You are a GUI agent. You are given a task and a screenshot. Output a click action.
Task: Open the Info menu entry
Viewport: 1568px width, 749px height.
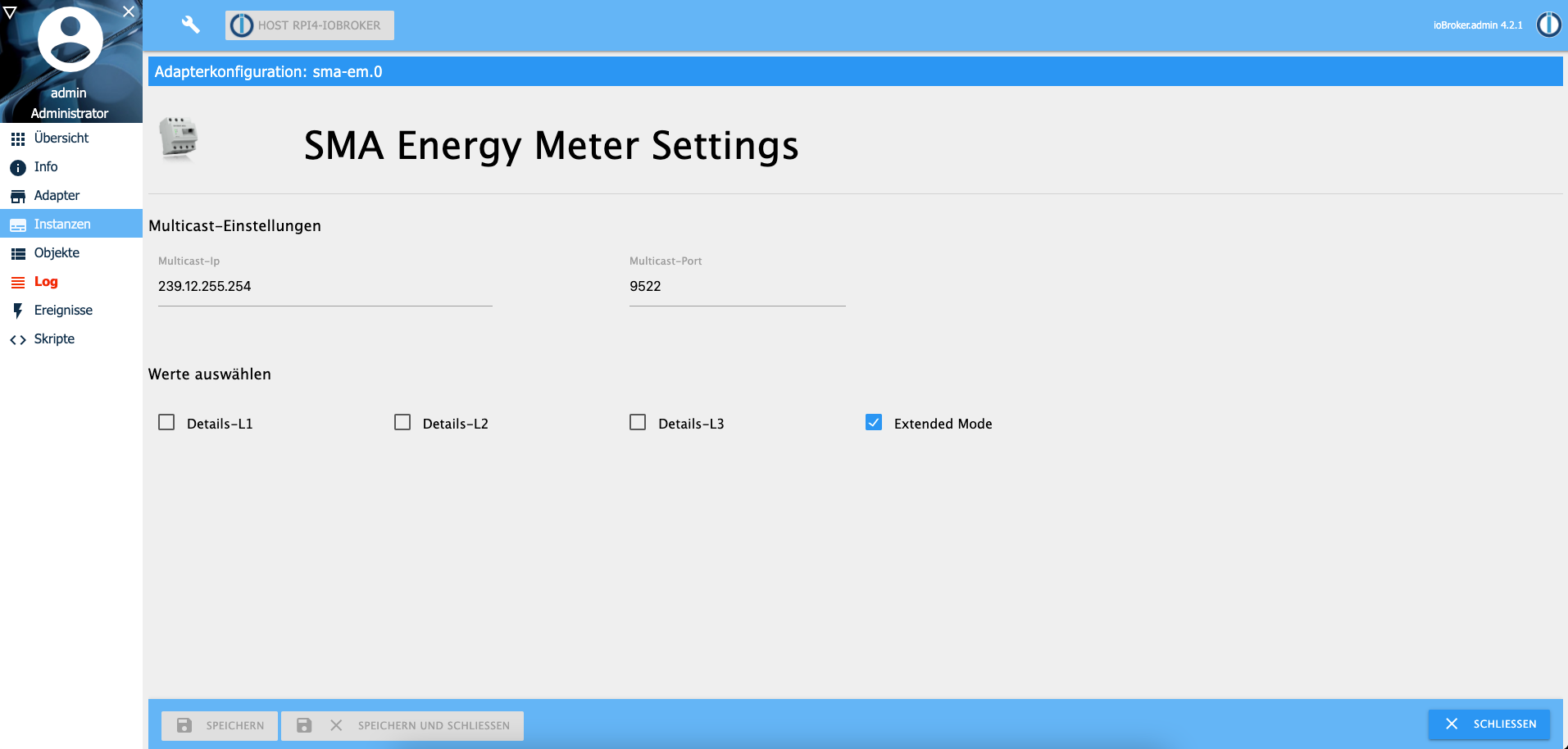(71, 166)
